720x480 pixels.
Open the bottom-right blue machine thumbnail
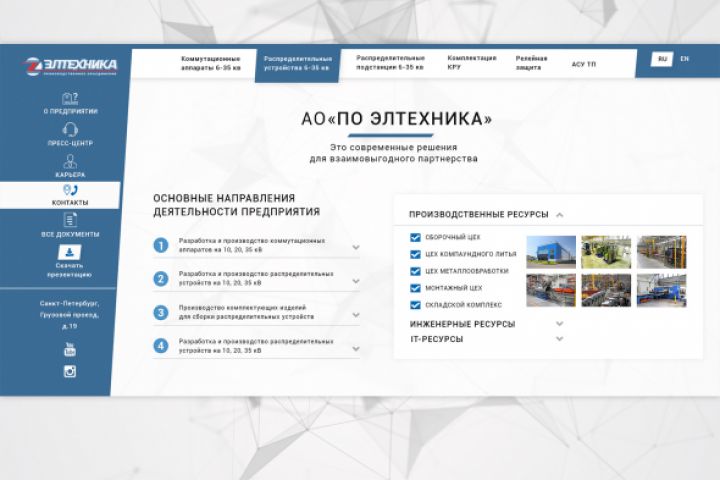point(662,290)
